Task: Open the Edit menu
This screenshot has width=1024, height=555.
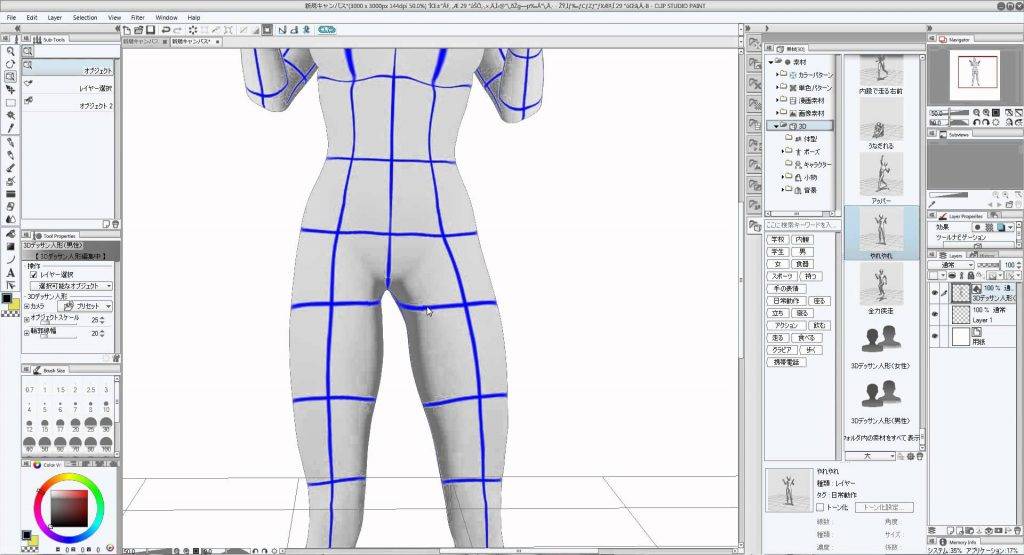Action: coord(31,18)
